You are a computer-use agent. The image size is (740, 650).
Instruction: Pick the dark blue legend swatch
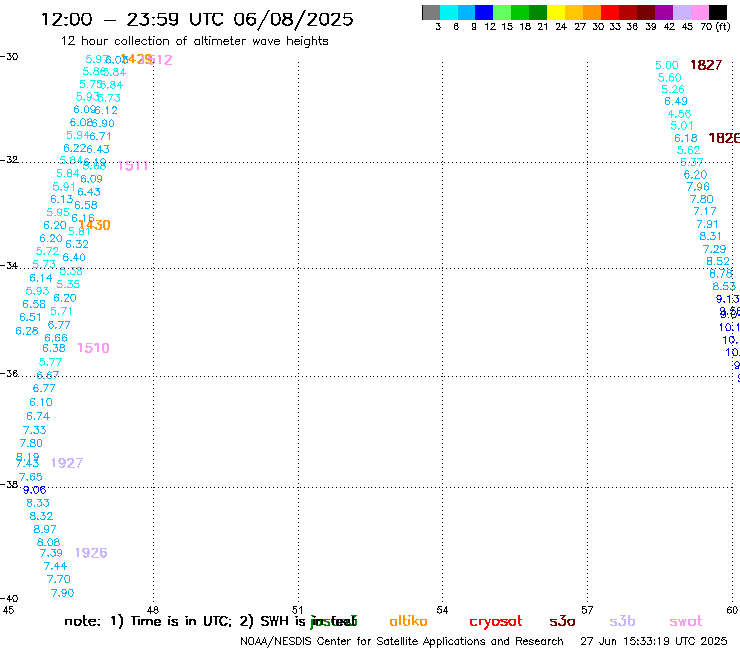(484, 12)
